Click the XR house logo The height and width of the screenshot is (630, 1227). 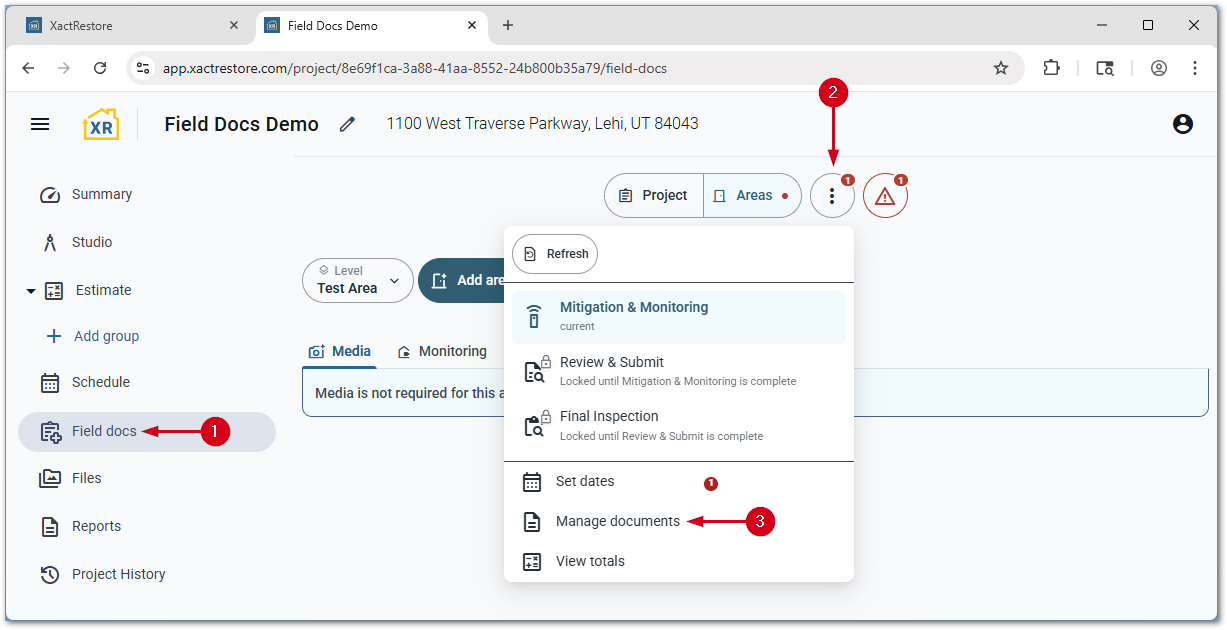point(101,124)
